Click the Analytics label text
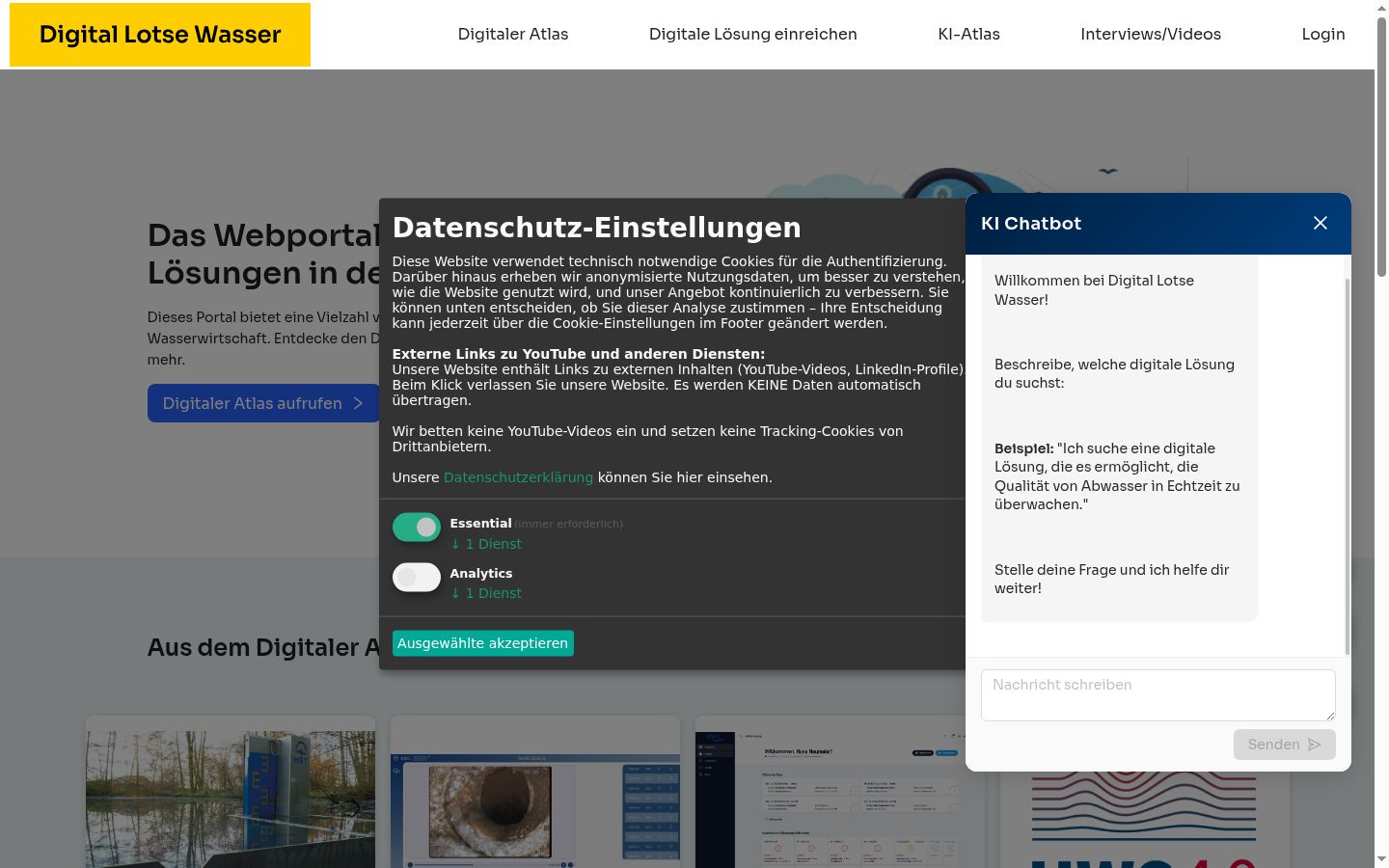 [481, 573]
